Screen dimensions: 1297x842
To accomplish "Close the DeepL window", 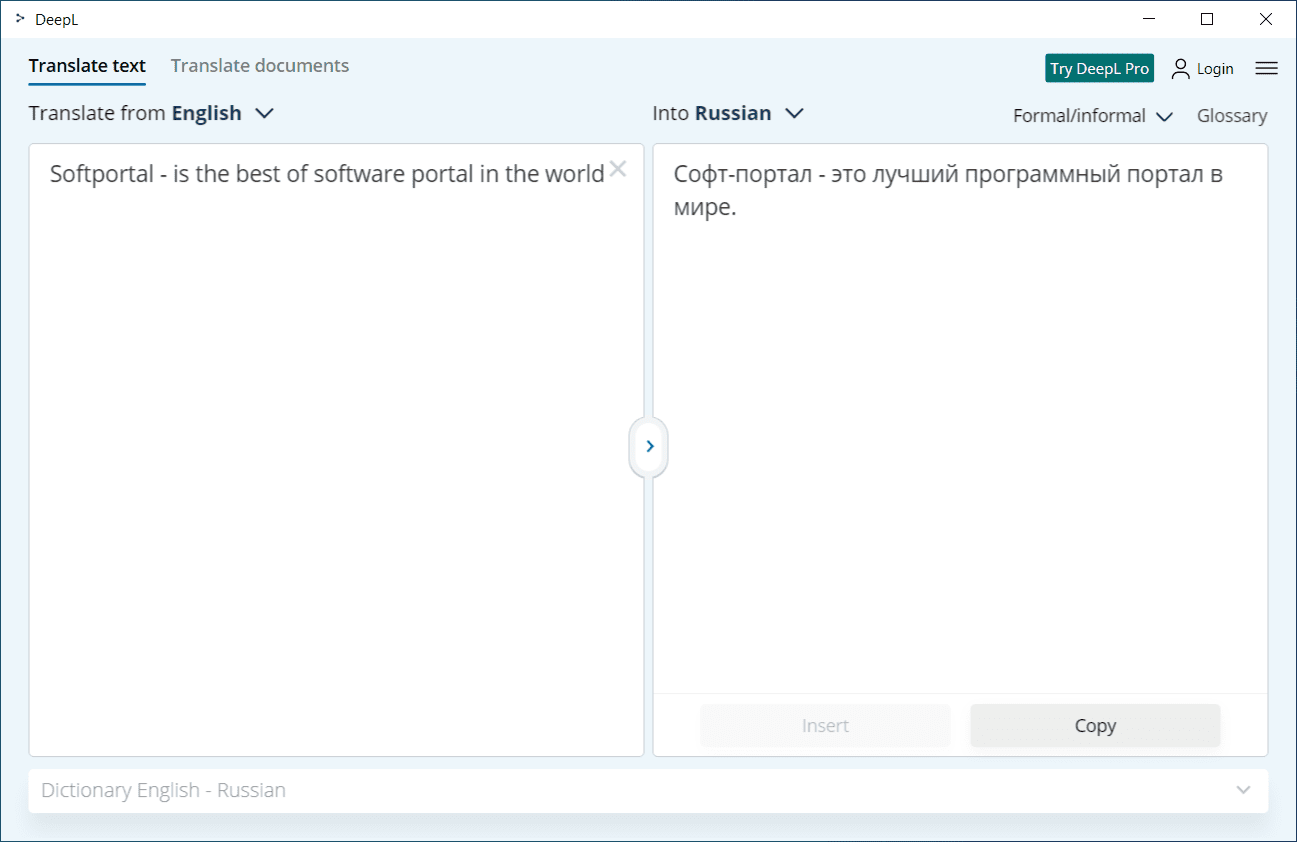I will 1265,19.
